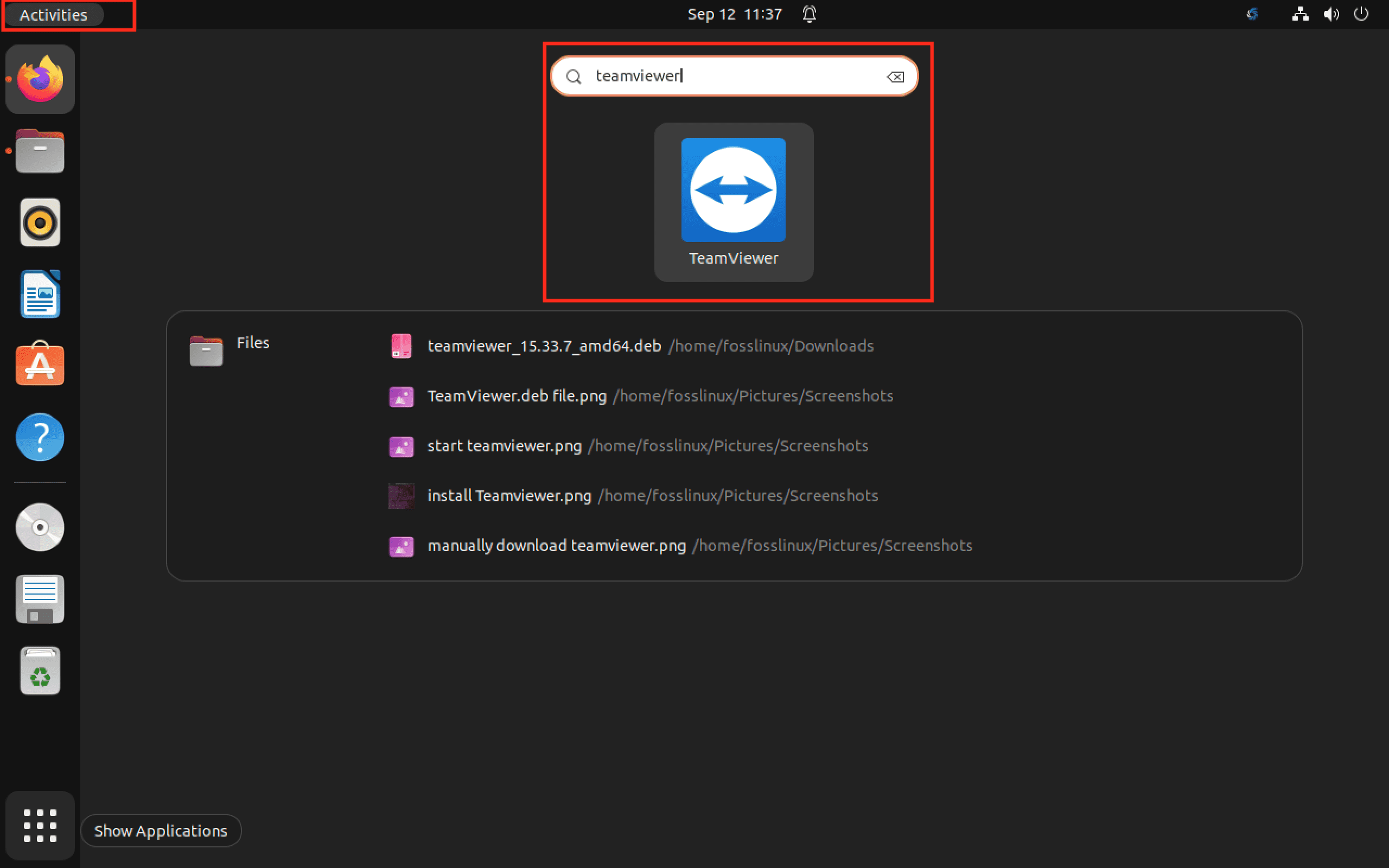Clear the search with the backspace icon
The width and height of the screenshot is (1389, 868).
[x=894, y=76]
